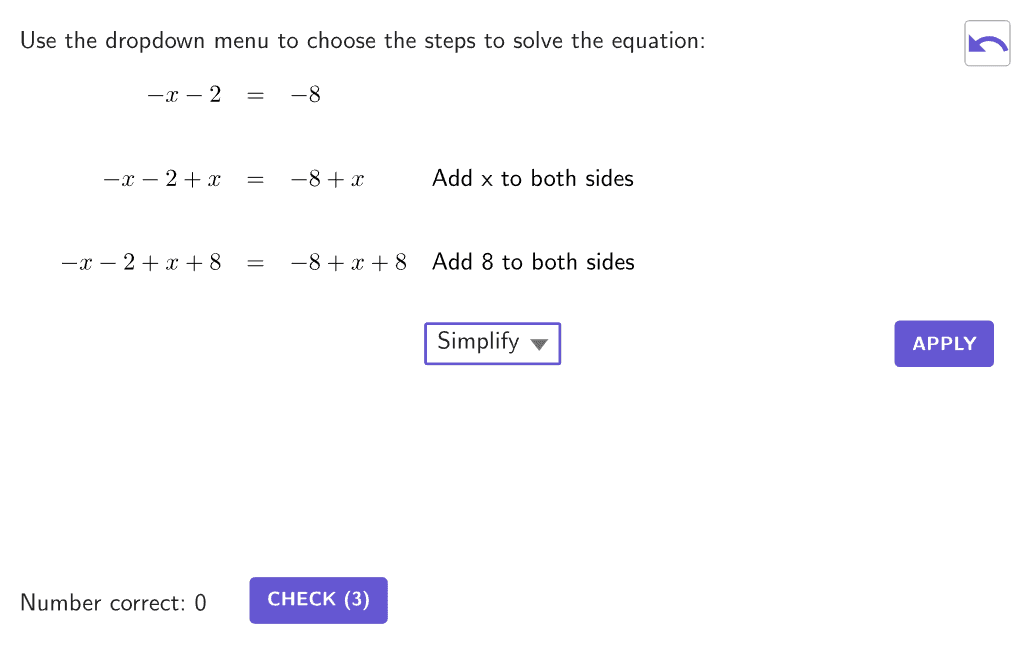Click the original left side −x − 2
Screen dimensions: 1032x645
coord(183,96)
